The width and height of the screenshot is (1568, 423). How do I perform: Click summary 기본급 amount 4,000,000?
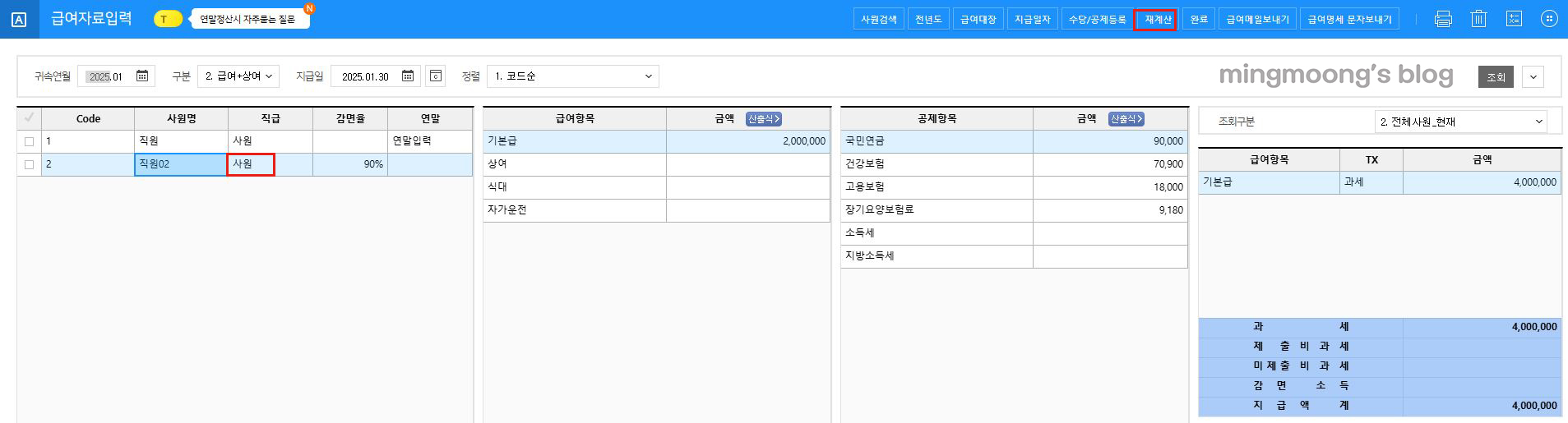click(1482, 182)
